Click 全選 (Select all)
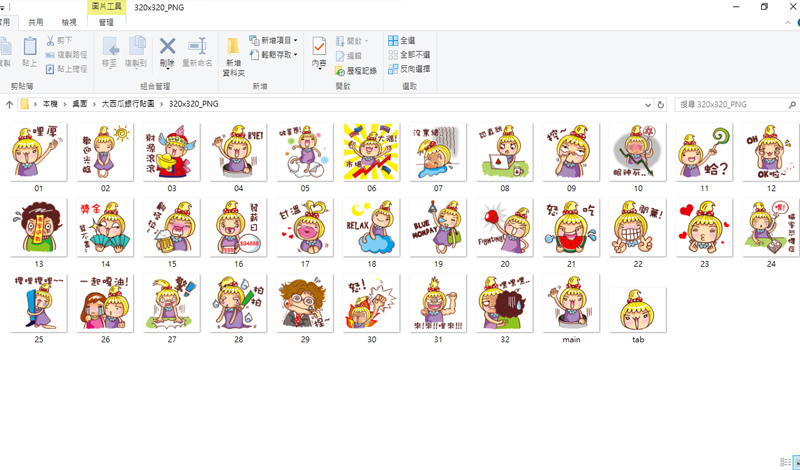 tap(402, 40)
